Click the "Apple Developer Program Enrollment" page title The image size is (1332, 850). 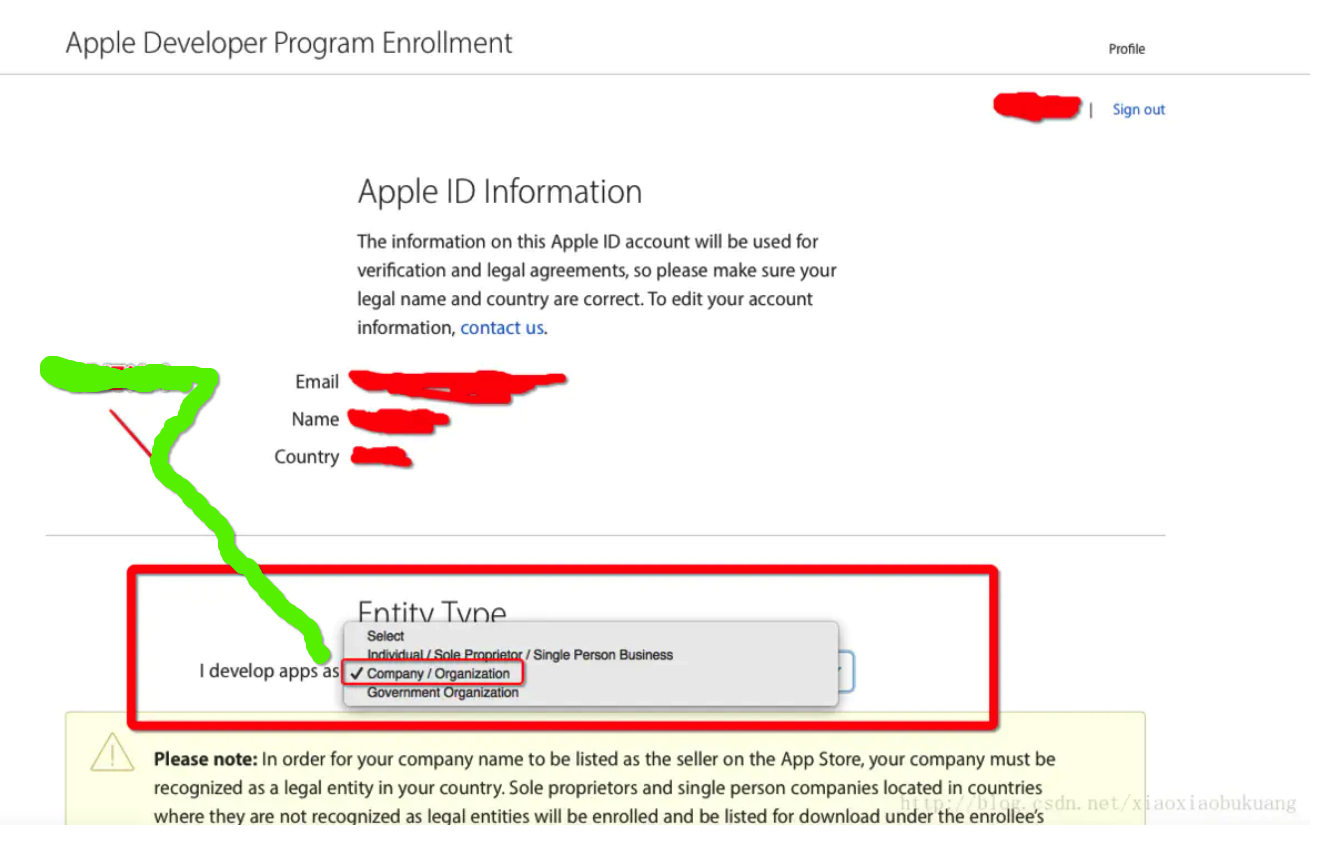(289, 44)
